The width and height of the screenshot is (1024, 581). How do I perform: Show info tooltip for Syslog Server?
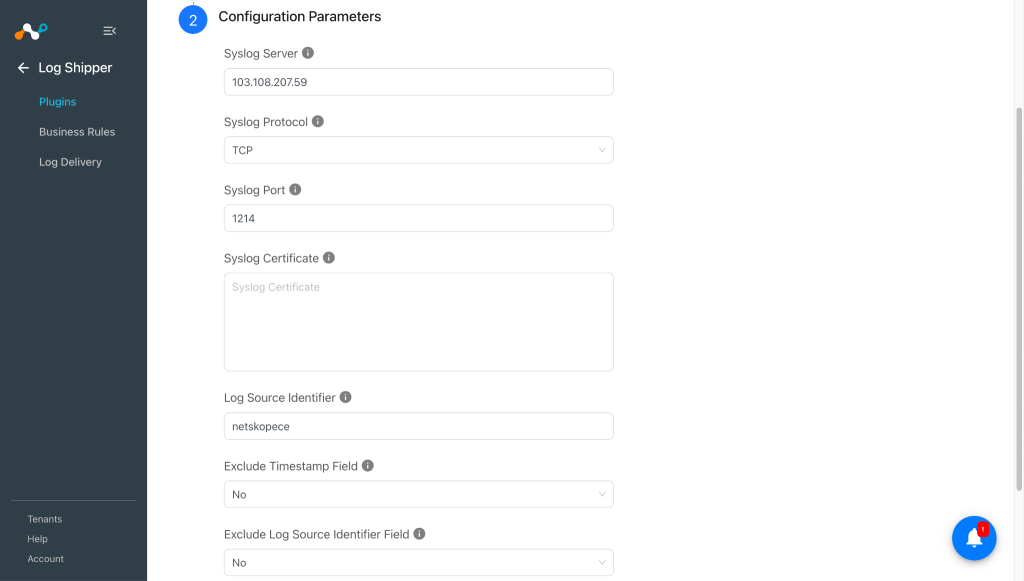click(308, 53)
